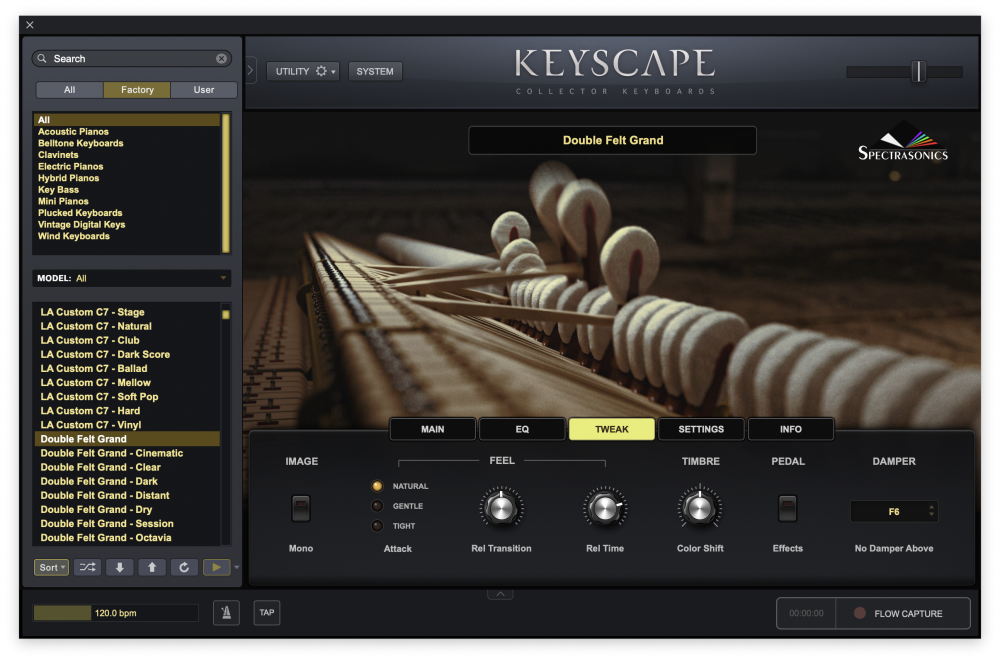The height and width of the screenshot is (661, 1000).
Task: Open the audition options arrow next to play
Action: [237, 567]
